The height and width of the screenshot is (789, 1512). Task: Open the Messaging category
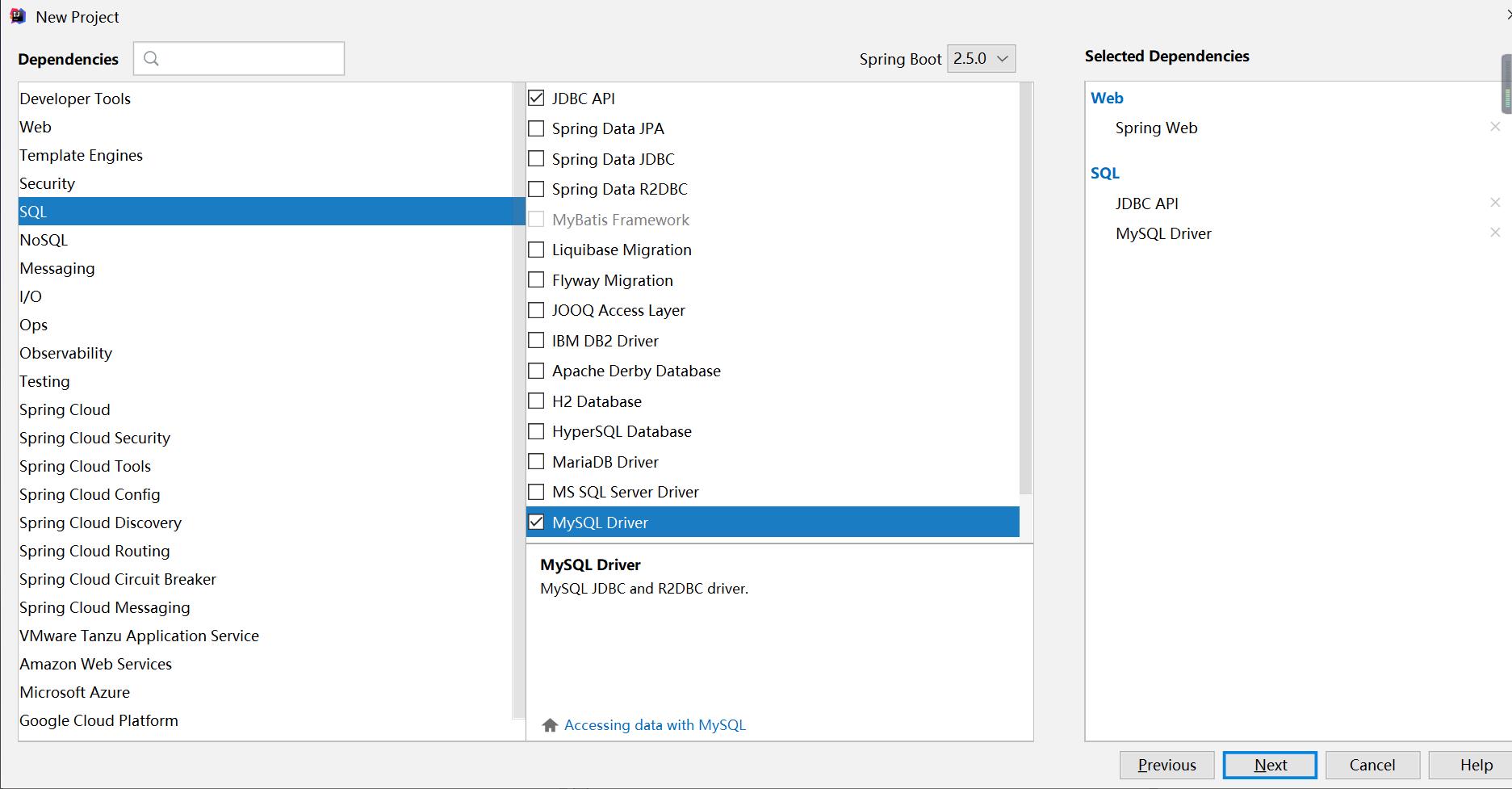coord(266,268)
